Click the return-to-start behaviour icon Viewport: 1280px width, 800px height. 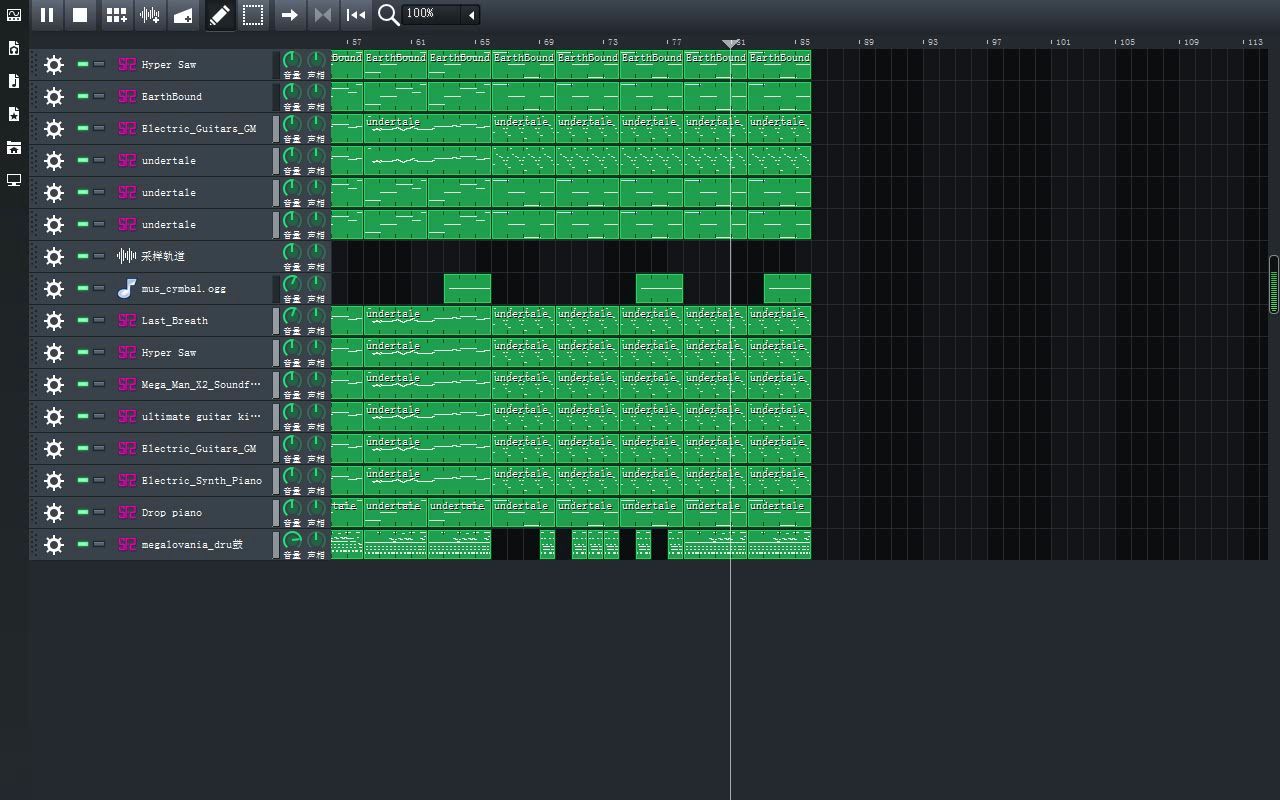pos(355,15)
